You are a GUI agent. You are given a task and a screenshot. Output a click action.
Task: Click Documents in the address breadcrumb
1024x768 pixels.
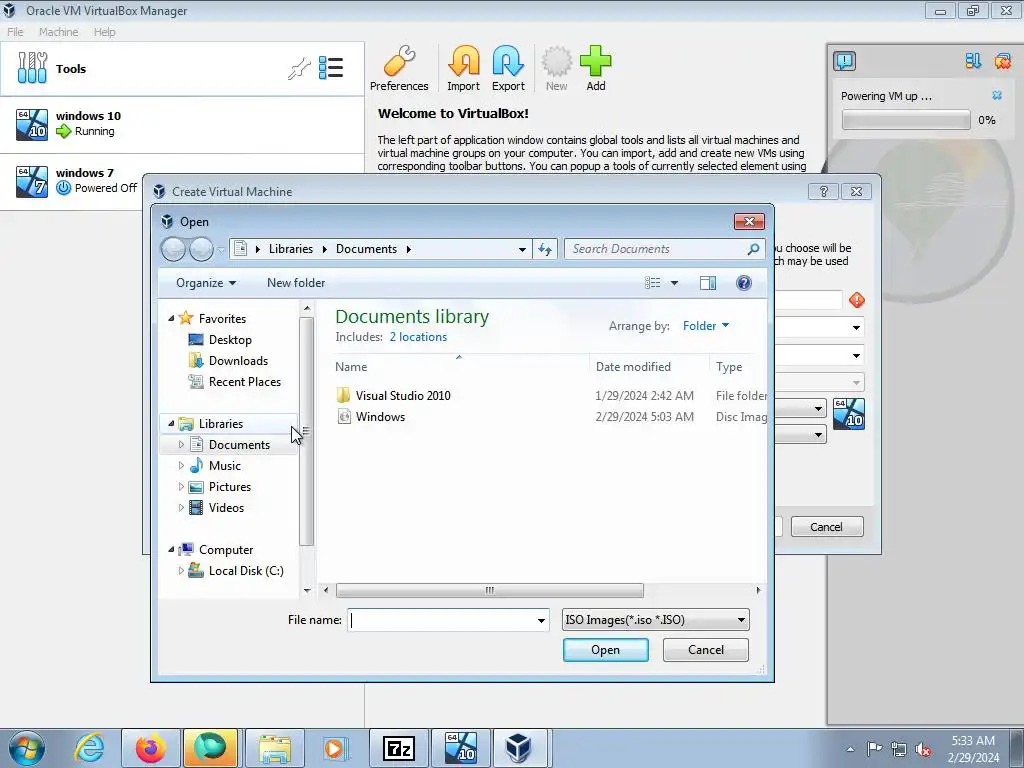[366, 249]
